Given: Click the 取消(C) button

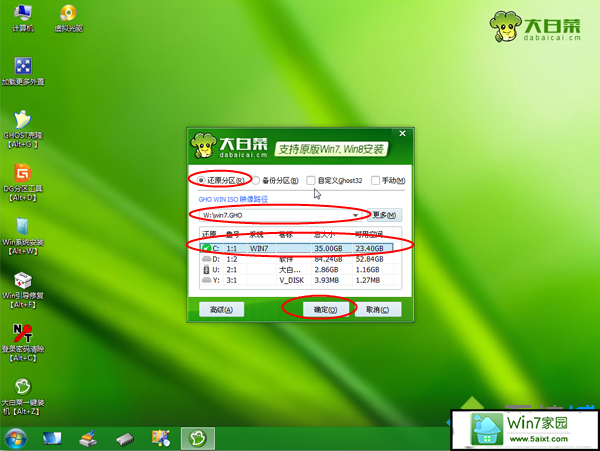Looking at the screenshot, I should click(378, 309).
